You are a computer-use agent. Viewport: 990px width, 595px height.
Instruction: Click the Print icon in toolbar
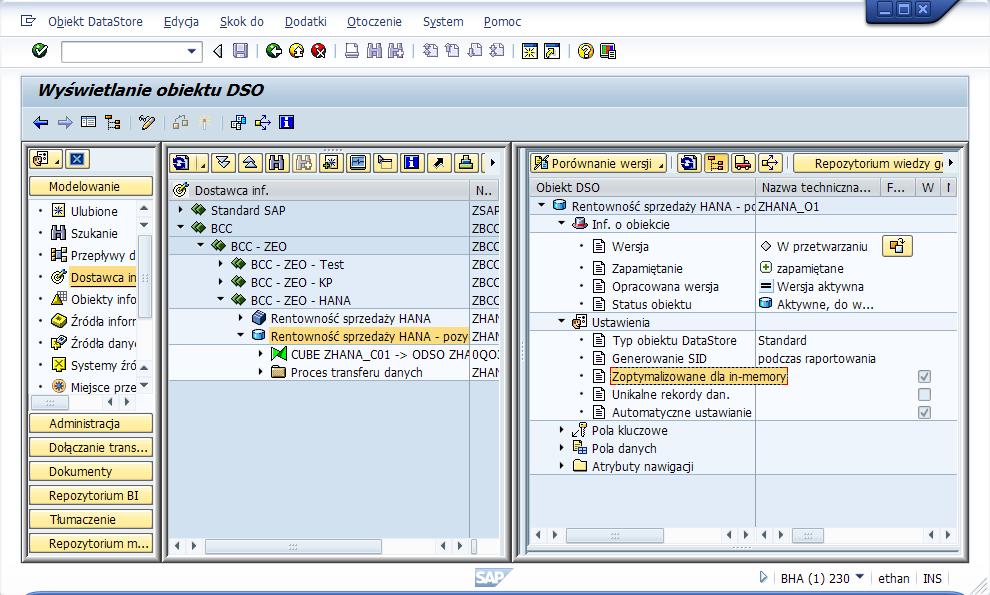[x=352, y=51]
